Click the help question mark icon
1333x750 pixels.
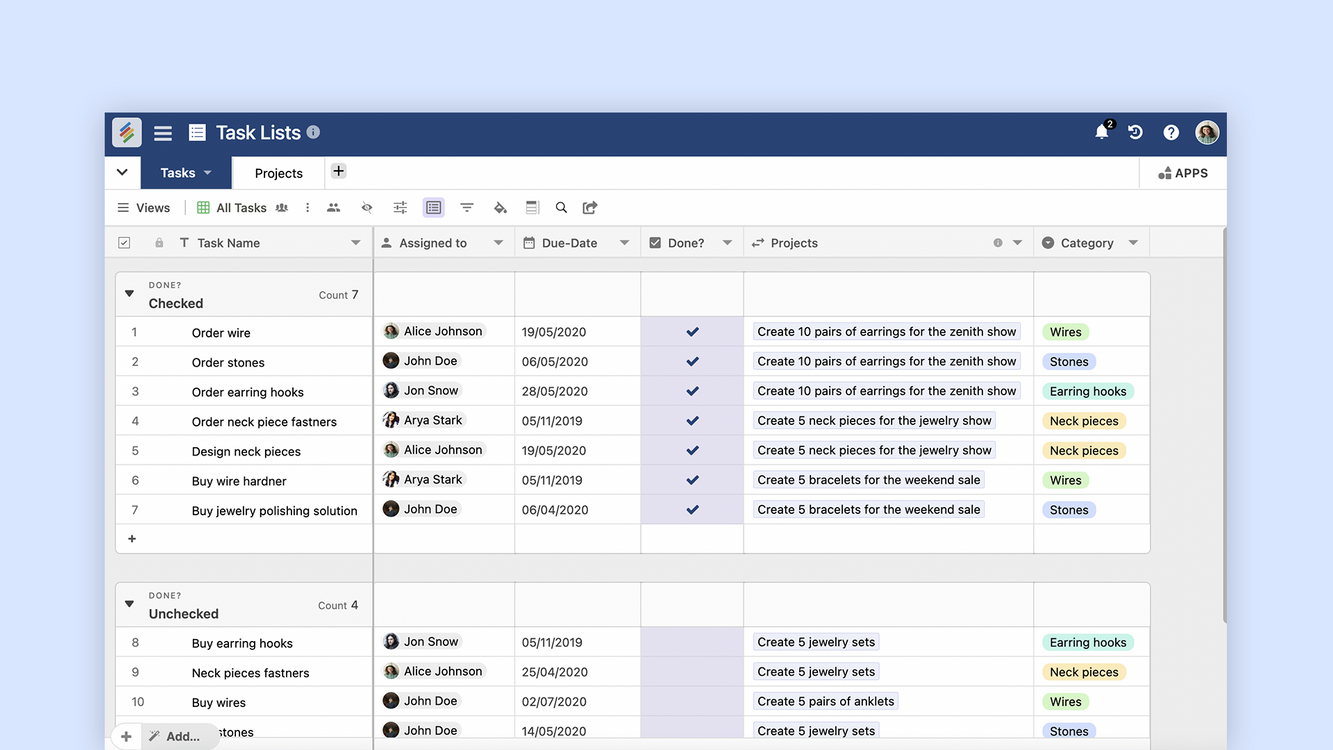[1171, 132]
